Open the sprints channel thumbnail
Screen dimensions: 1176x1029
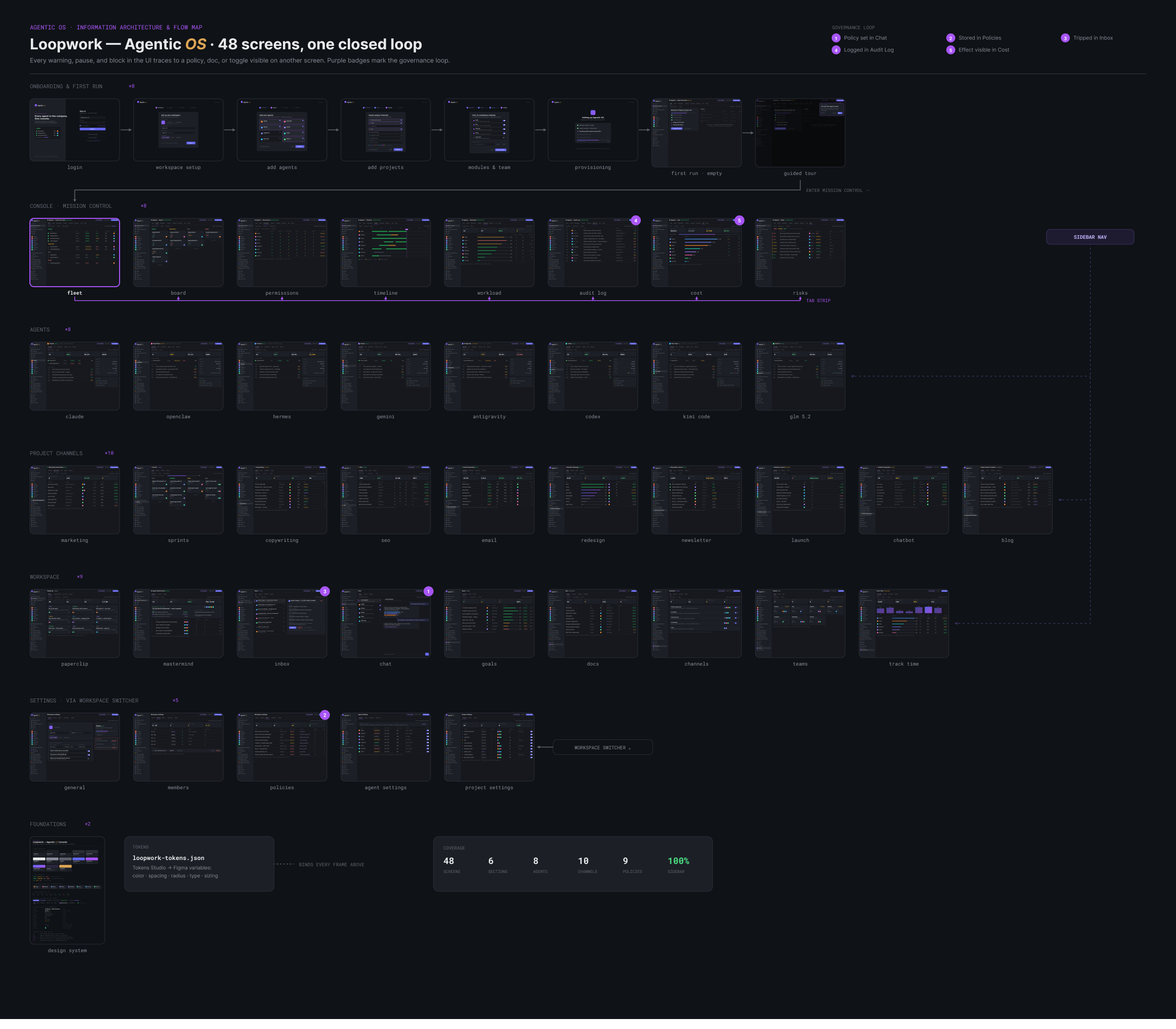(x=178, y=500)
